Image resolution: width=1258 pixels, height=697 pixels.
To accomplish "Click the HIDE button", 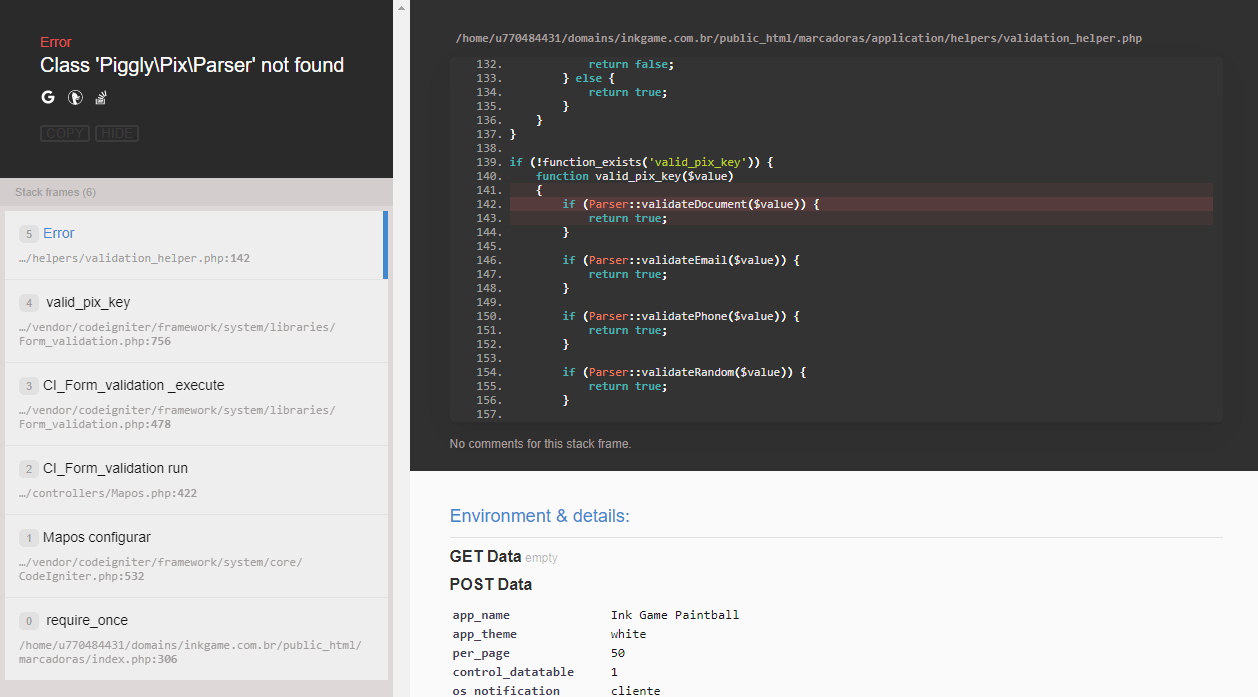I will [x=117, y=133].
